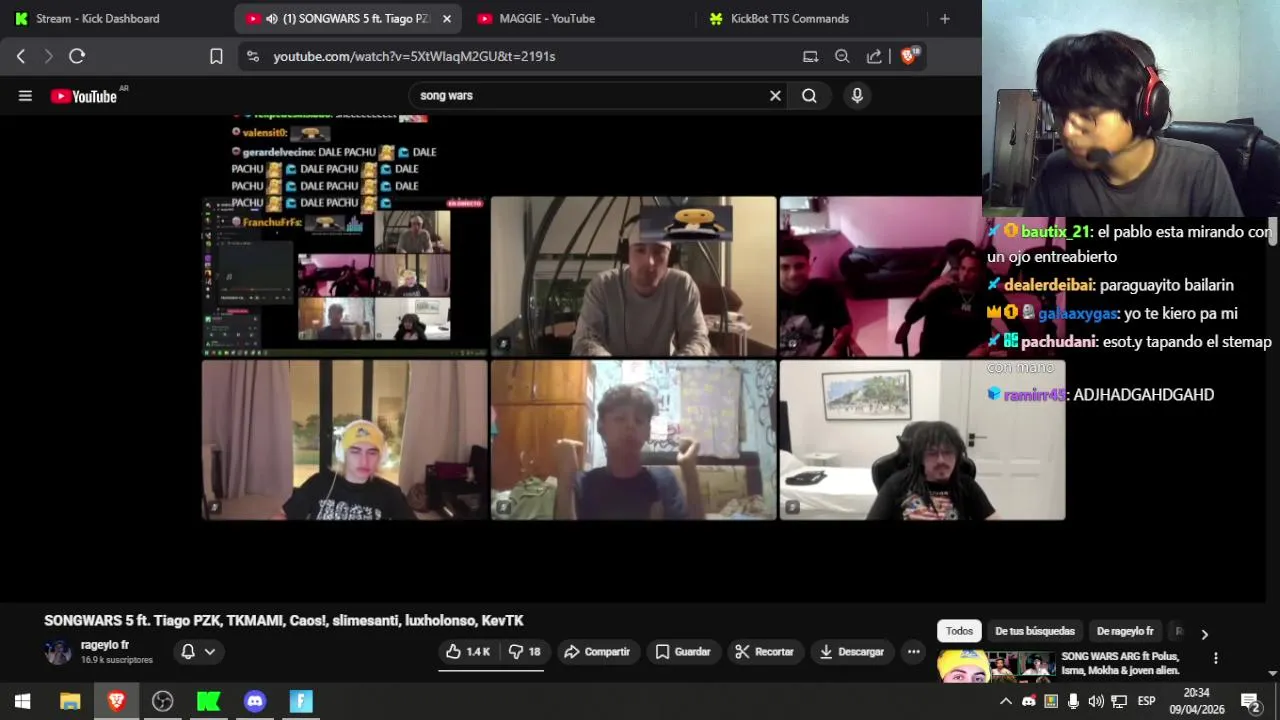Open OBS Studio from the taskbar
The image size is (1280, 720).
click(162, 701)
